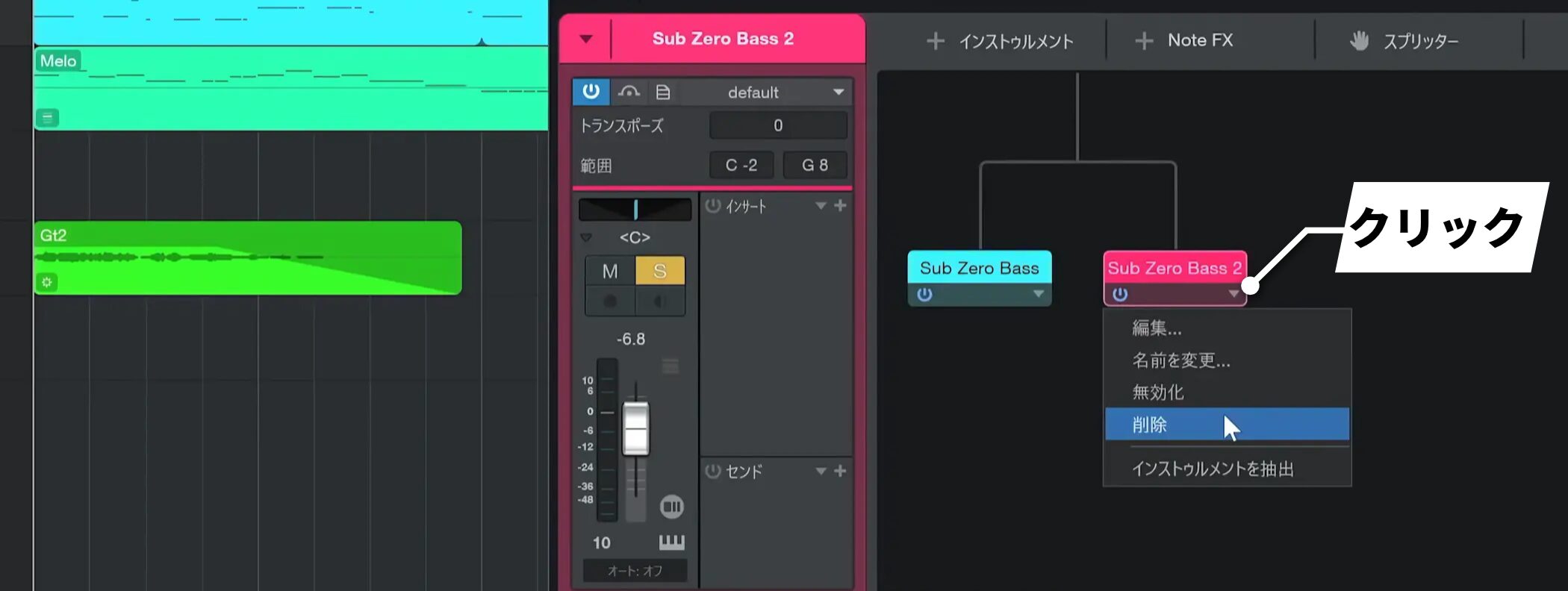Toggle power on the Sub Zero Bass node

click(924, 294)
